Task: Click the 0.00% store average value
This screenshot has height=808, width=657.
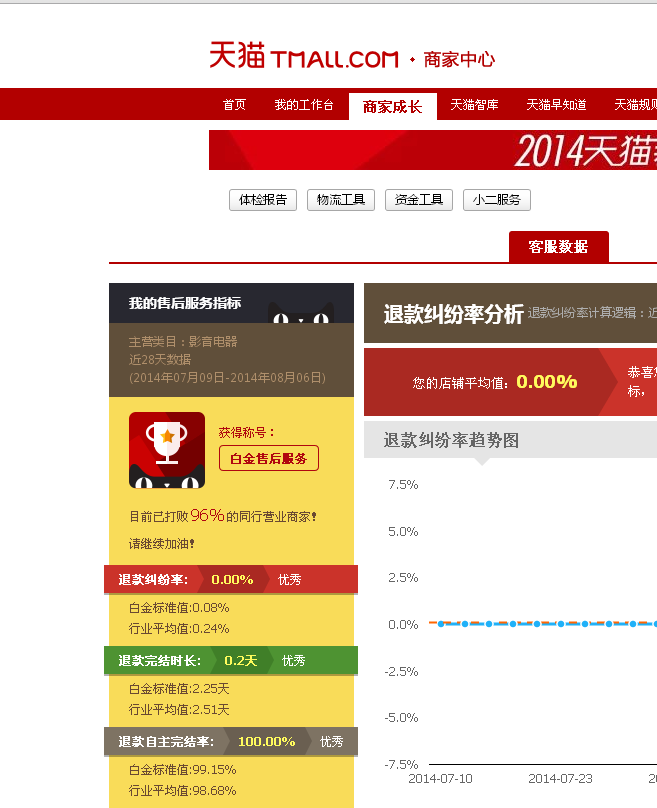Action: click(x=547, y=382)
